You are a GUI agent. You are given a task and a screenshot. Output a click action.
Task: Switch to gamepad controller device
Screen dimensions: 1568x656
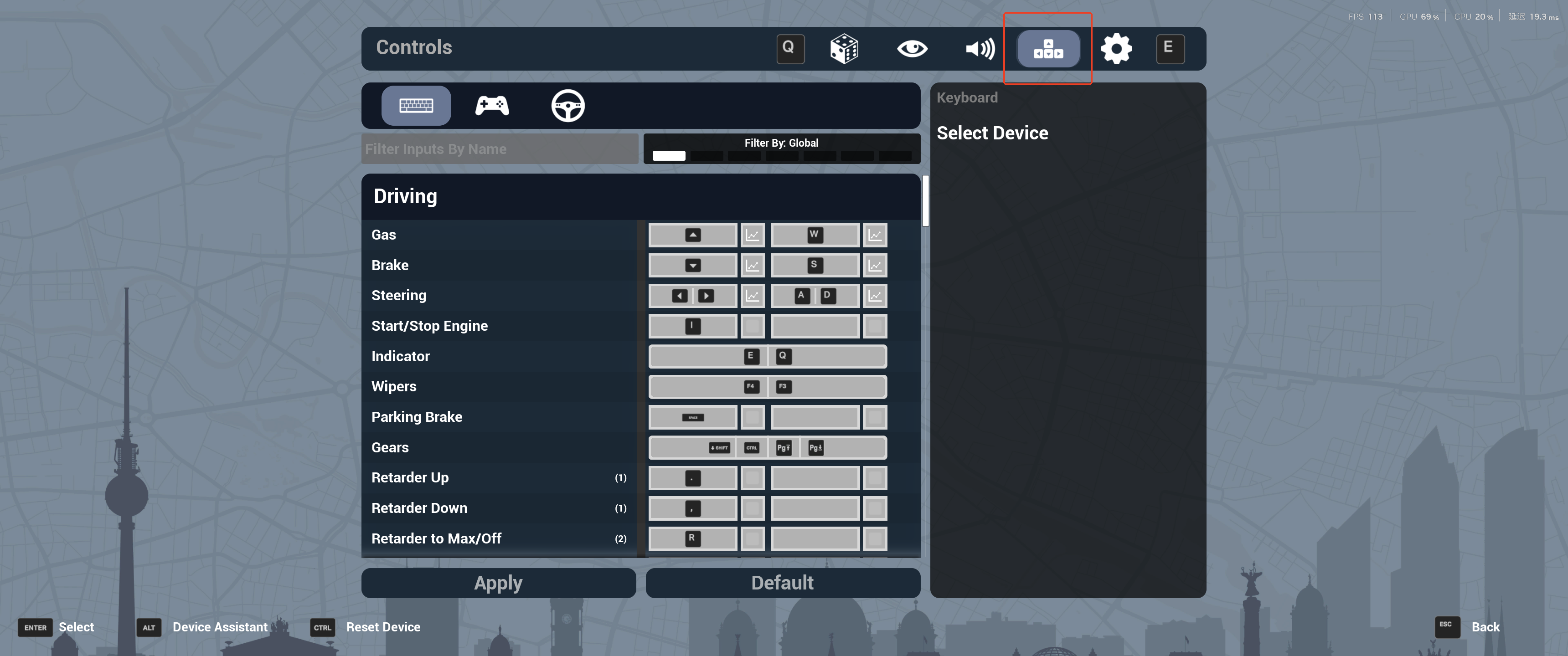[492, 106]
